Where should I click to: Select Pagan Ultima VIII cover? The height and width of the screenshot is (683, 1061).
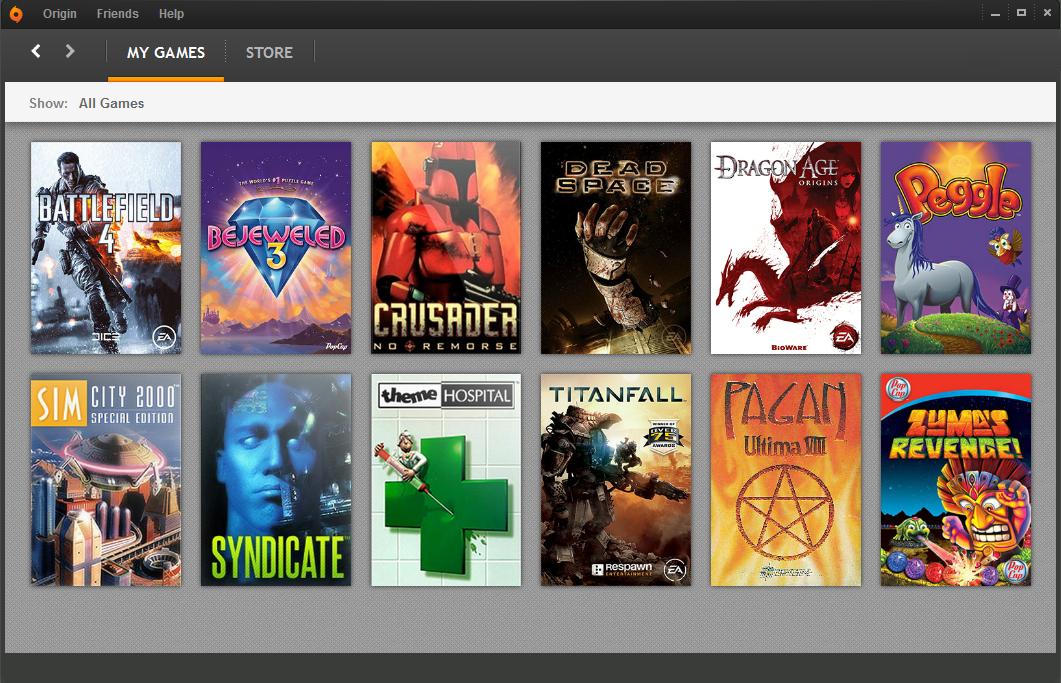(786, 480)
